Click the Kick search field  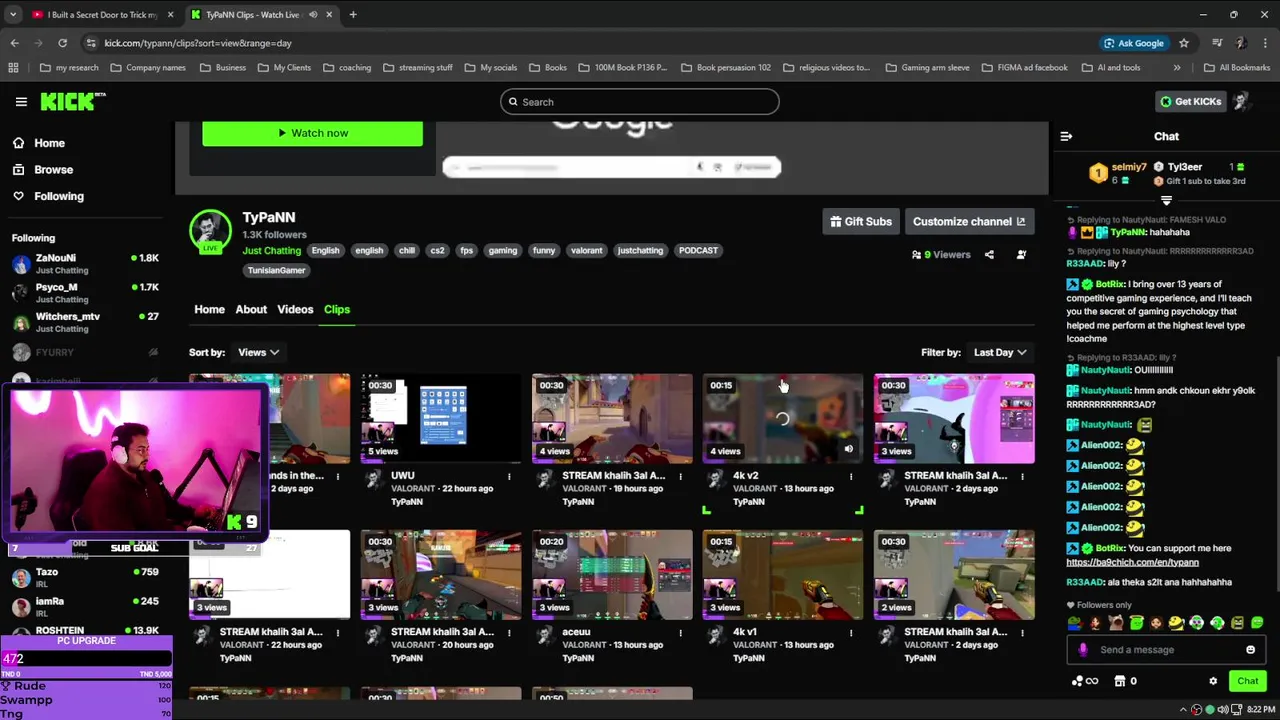tap(640, 101)
